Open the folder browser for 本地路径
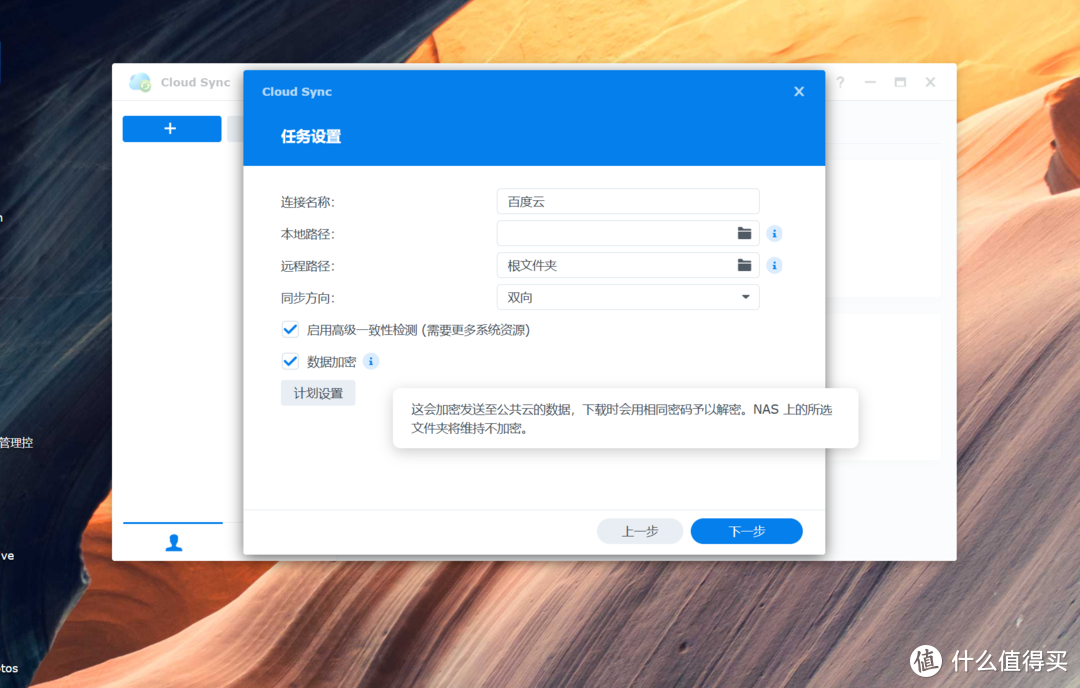This screenshot has height=688, width=1080. [x=744, y=233]
